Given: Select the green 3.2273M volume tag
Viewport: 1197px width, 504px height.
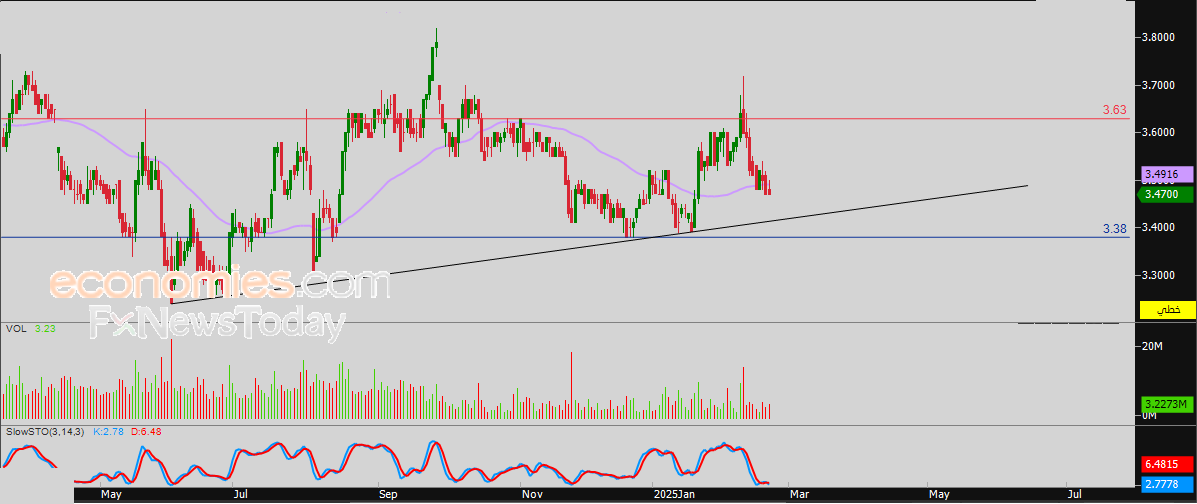Looking at the screenshot, I should click(x=1167, y=404).
